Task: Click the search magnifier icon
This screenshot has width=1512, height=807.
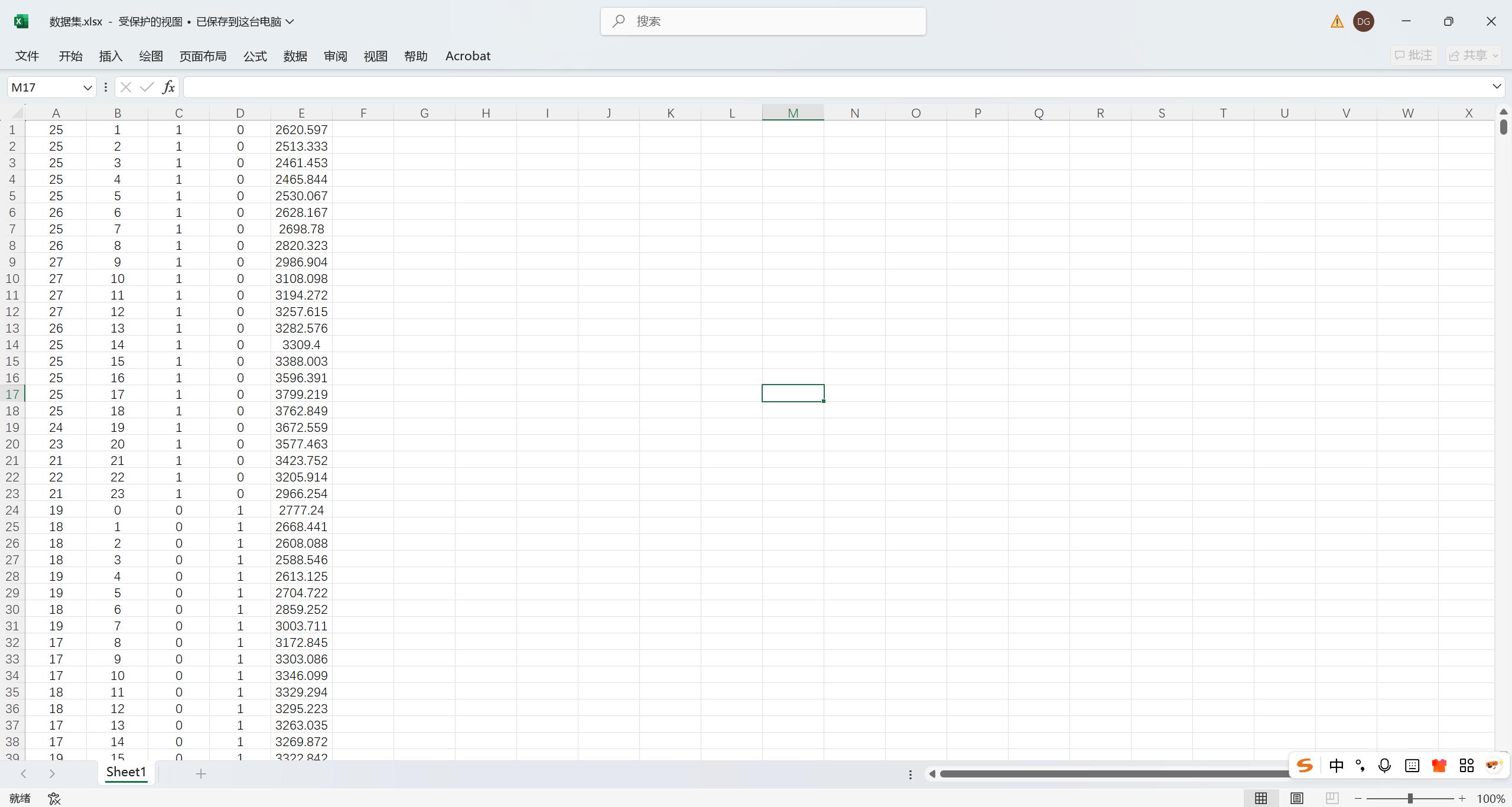Action: (619, 21)
